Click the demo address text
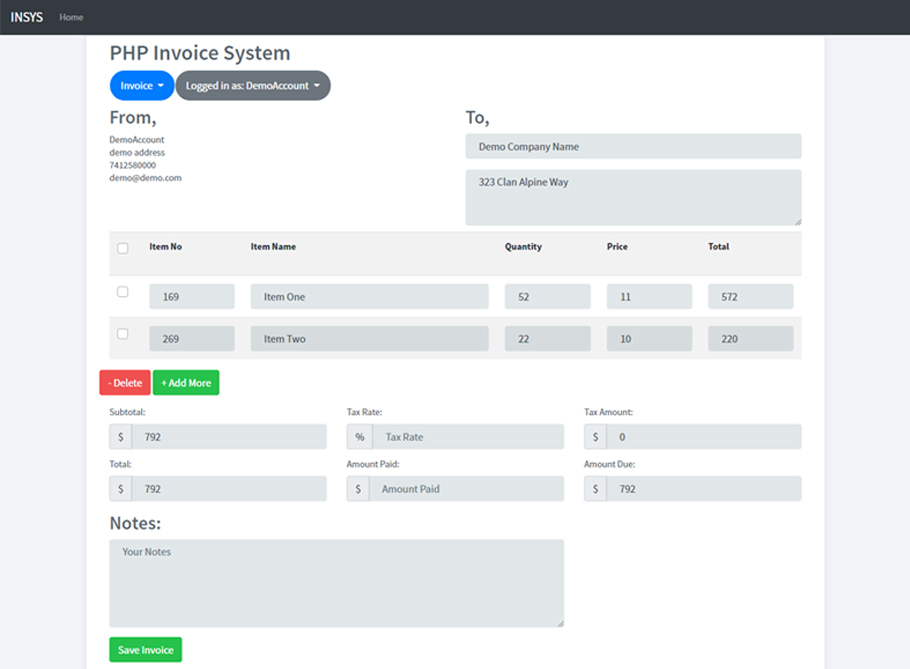Image resolution: width=910 pixels, height=669 pixels. tap(137, 152)
